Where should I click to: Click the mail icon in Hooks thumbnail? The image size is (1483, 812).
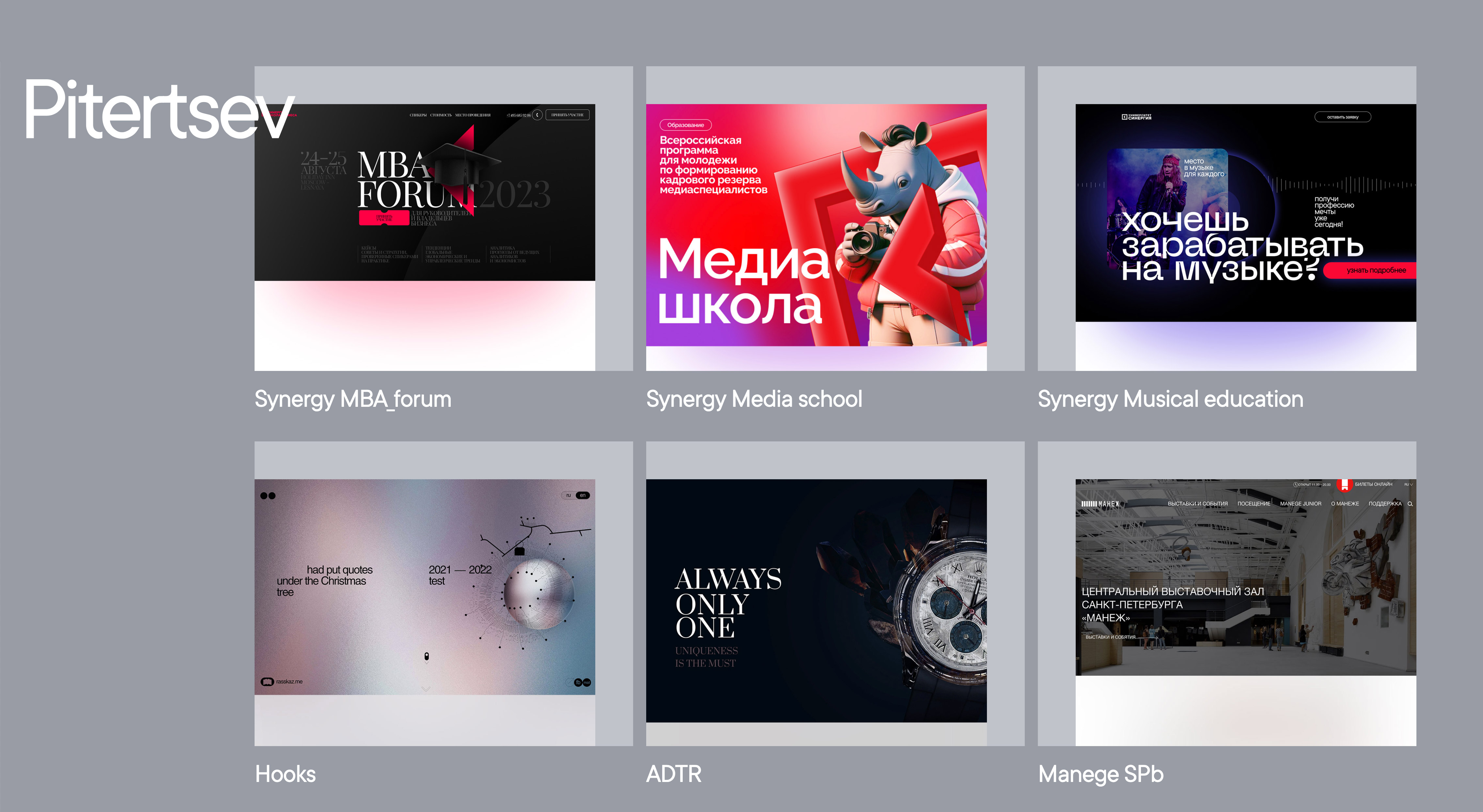586,682
